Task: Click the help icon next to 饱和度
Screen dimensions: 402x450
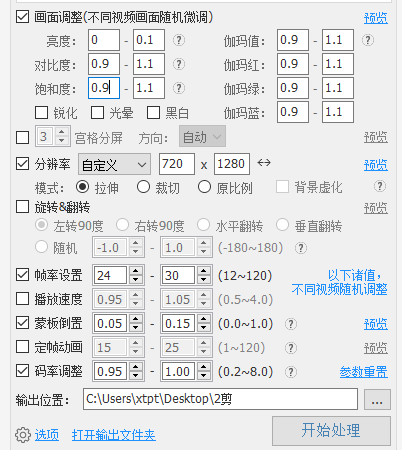Action: click(179, 88)
